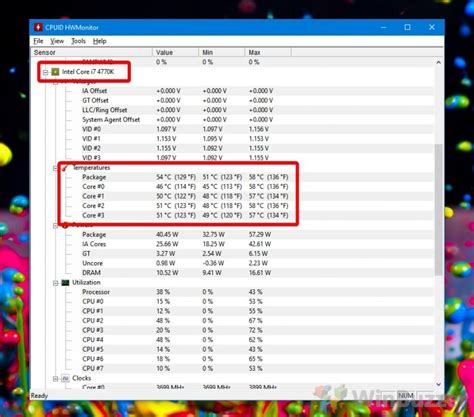
Task: Open the File menu
Action: 38,41
